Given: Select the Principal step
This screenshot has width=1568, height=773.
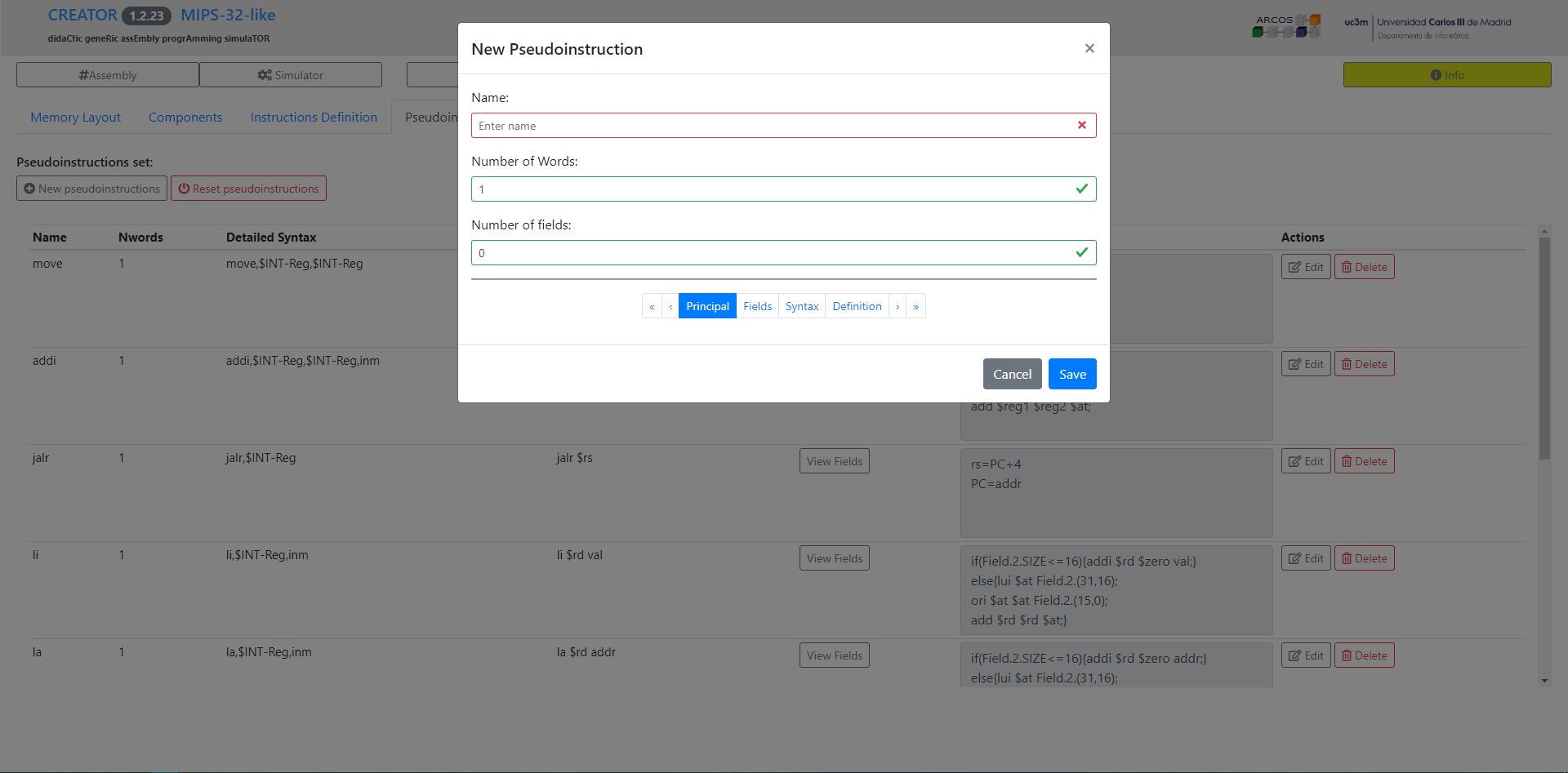Looking at the screenshot, I should coord(707,307).
